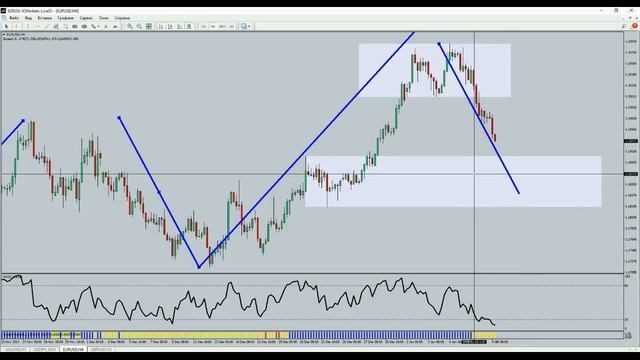The height and width of the screenshot is (360, 640).
Task: Click the templates toolbar icon
Action: point(244,27)
